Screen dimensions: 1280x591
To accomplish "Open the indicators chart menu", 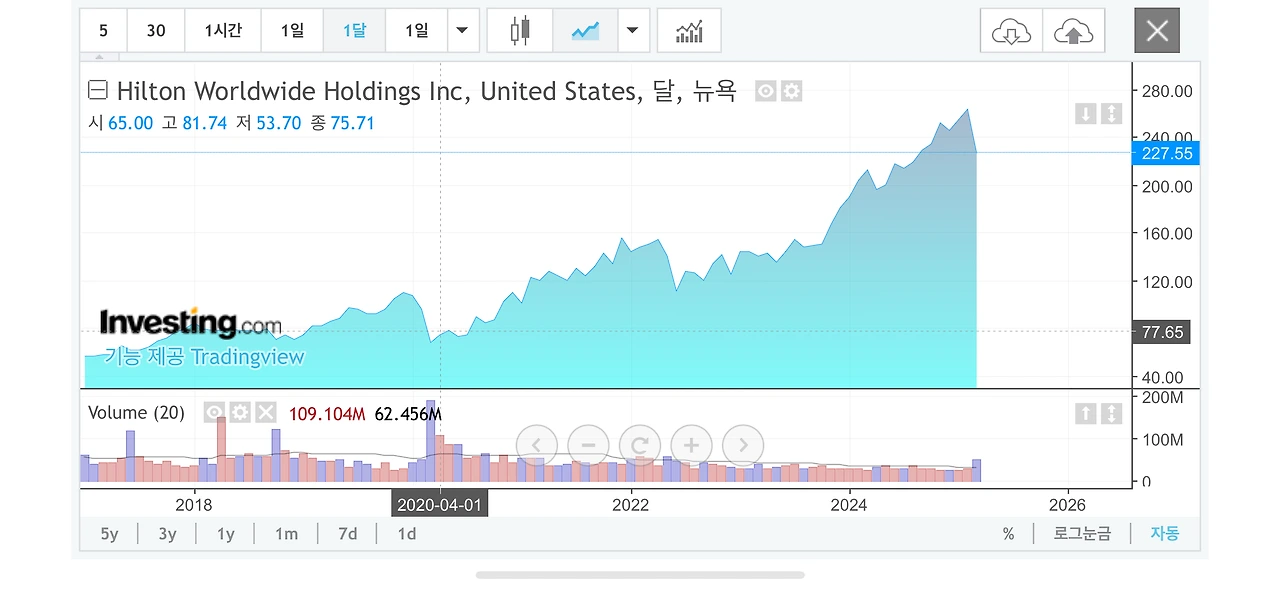I will coord(689,31).
